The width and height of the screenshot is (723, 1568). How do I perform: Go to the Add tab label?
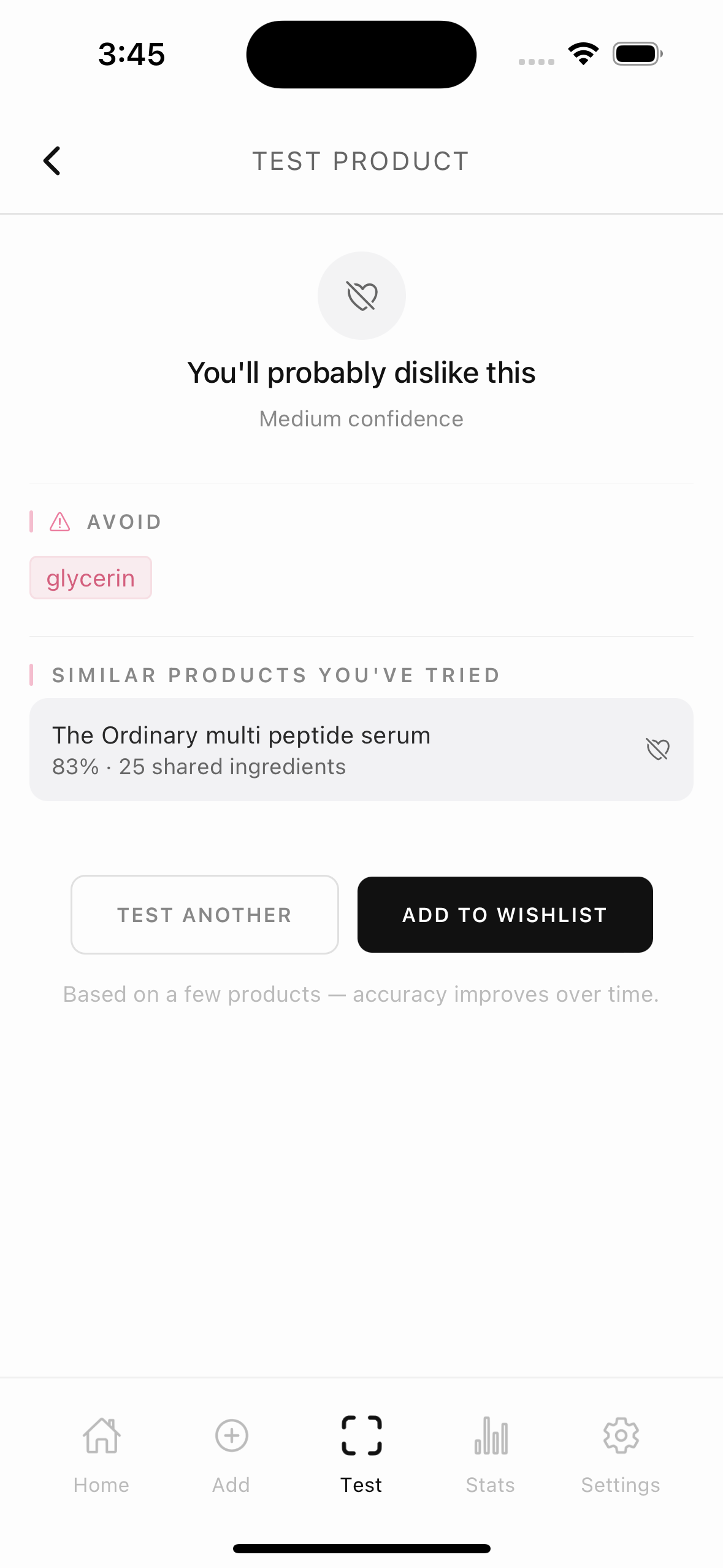click(x=231, y=1485)
